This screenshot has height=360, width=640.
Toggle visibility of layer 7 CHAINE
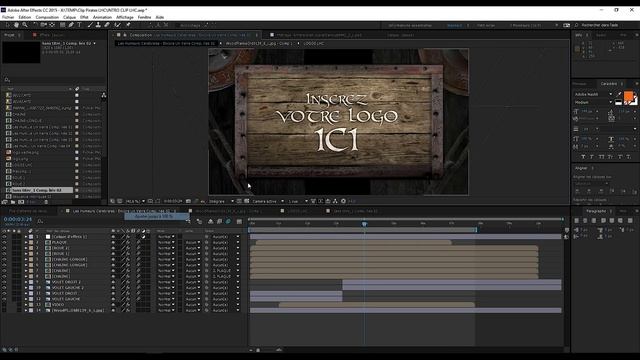4,271
